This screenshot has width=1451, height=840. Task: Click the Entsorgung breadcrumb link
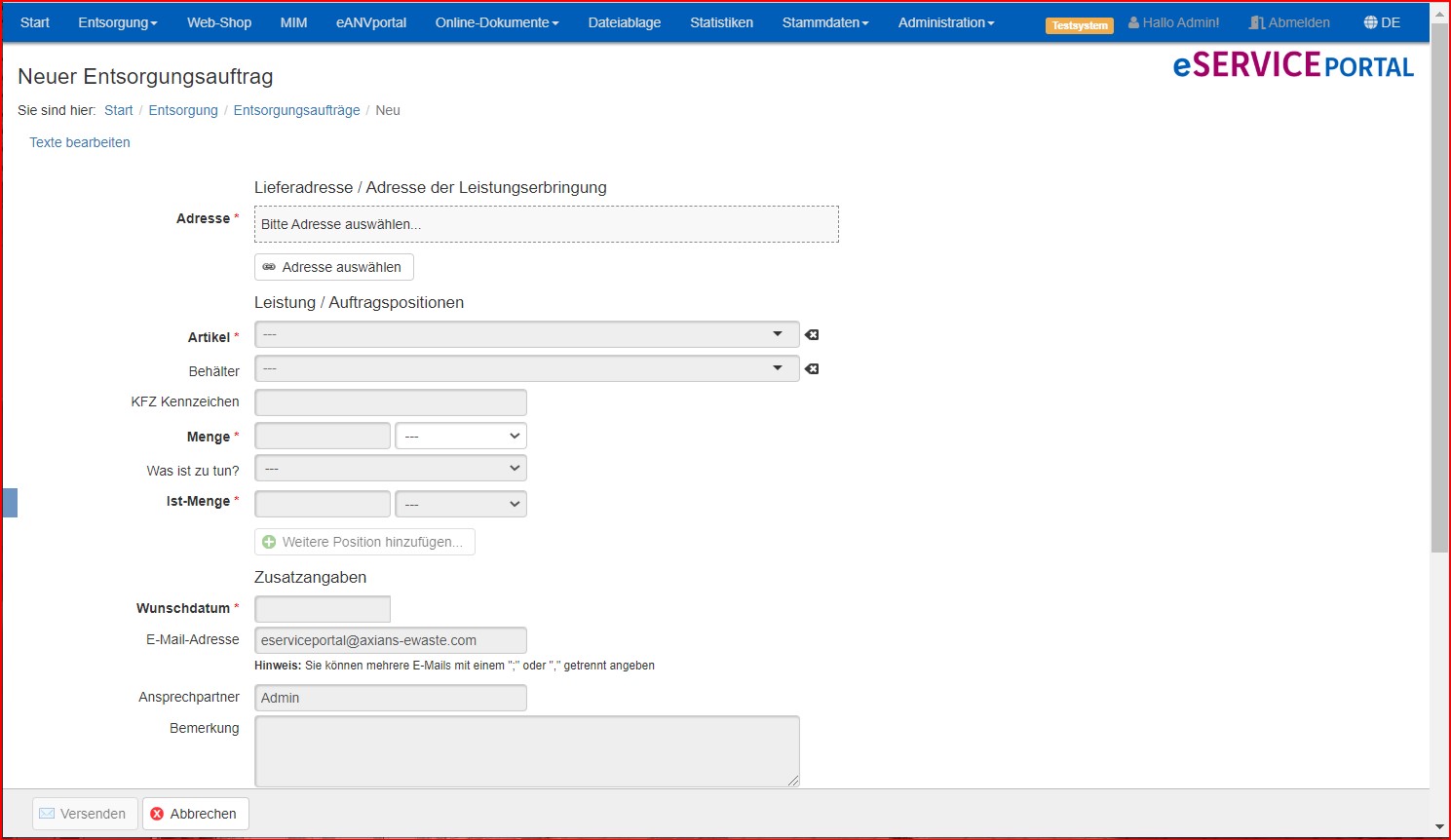(x=183, y=110)
